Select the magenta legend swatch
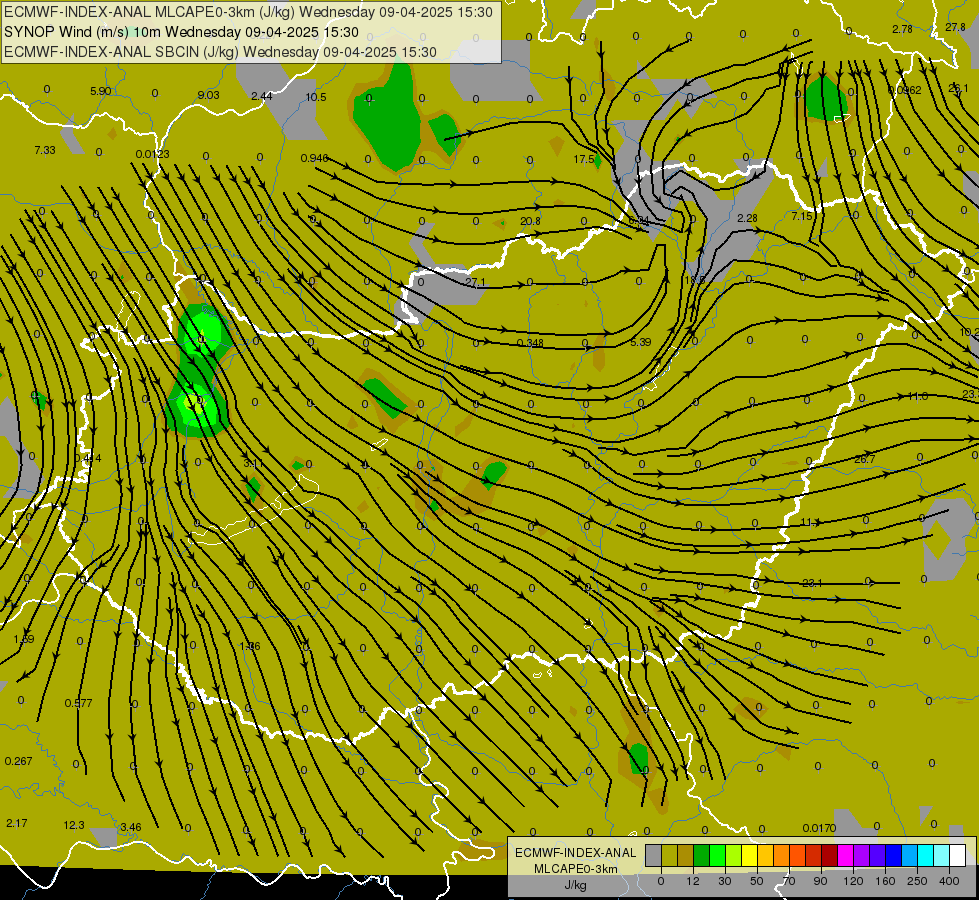This screenshot has width=979, height=900. pyautogui.click(x=845, y=855)
